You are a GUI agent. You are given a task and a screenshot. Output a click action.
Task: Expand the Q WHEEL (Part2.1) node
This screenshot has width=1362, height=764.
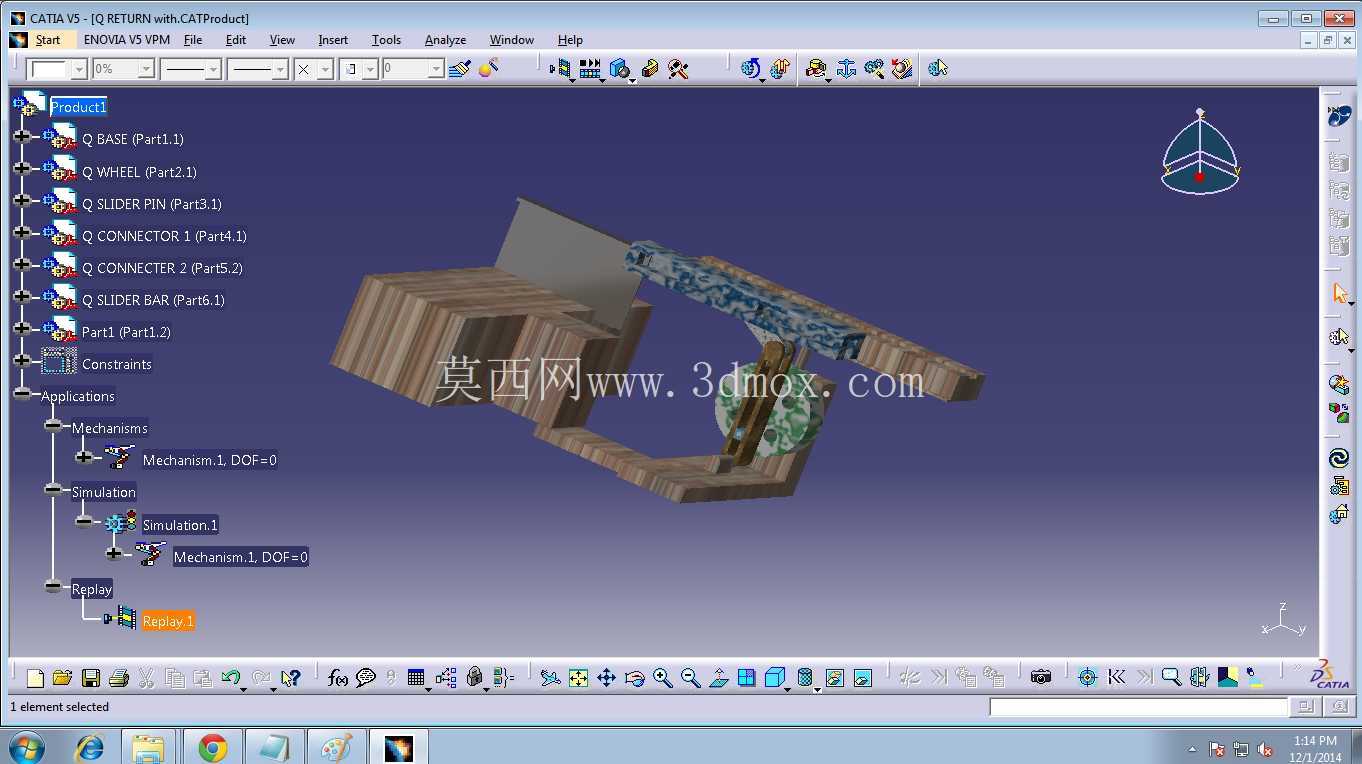[22, 168]
